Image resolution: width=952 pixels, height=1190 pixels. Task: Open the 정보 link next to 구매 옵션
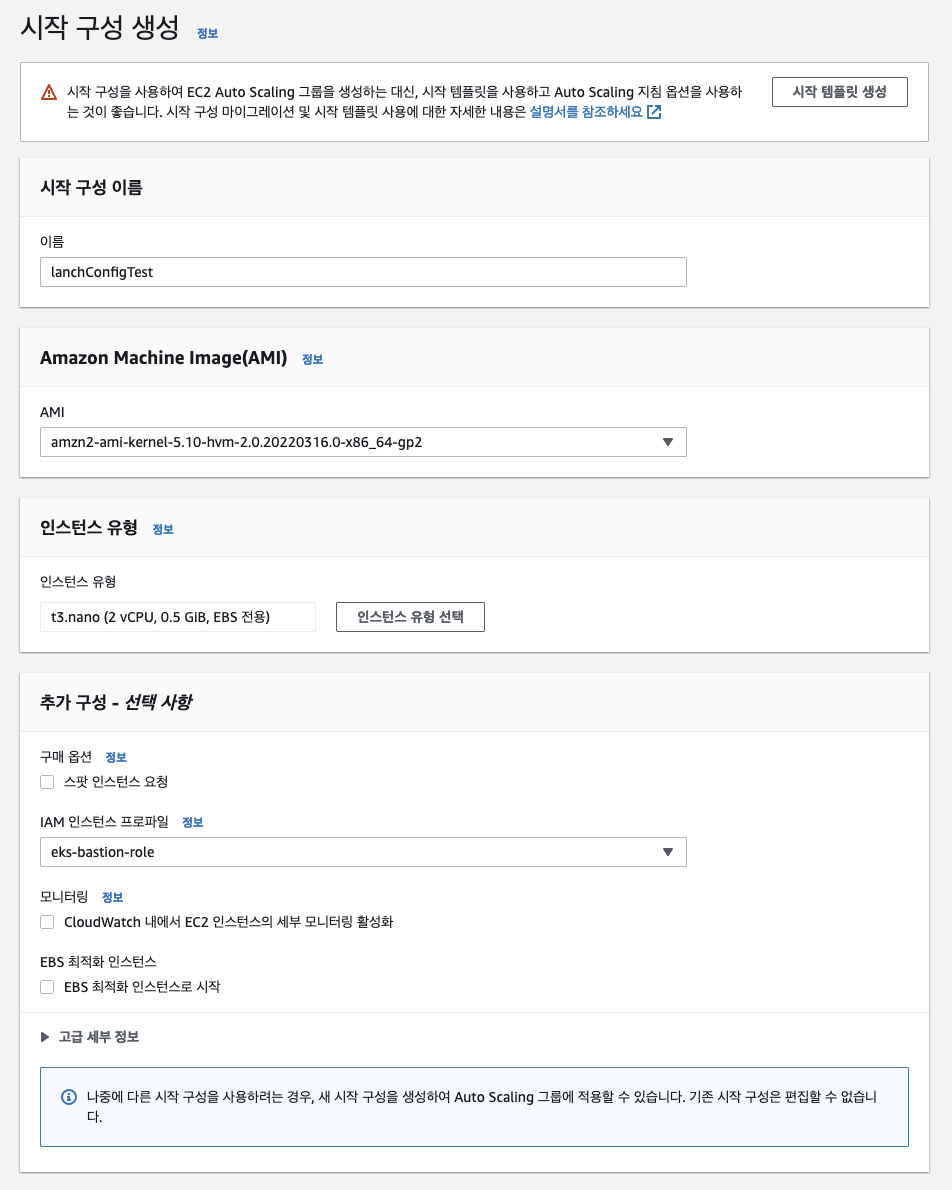point(115,757)
